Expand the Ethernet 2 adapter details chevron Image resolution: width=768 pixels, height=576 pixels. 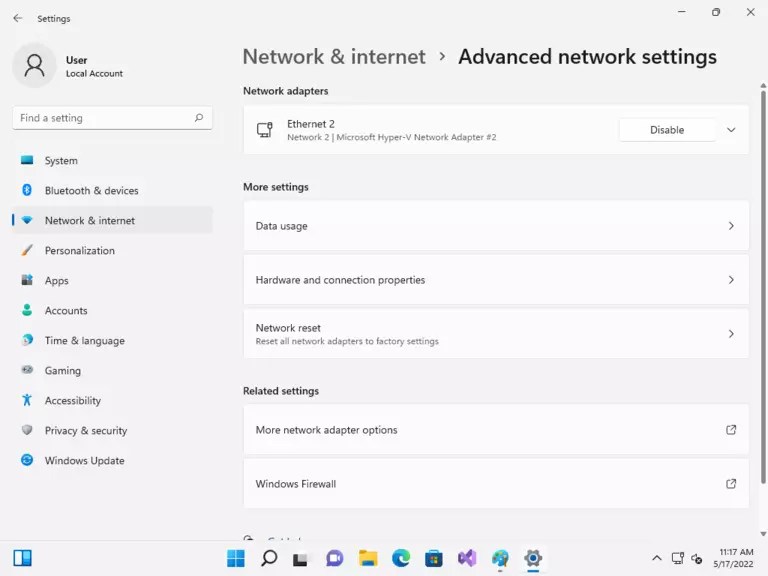[x=731, y=130]
